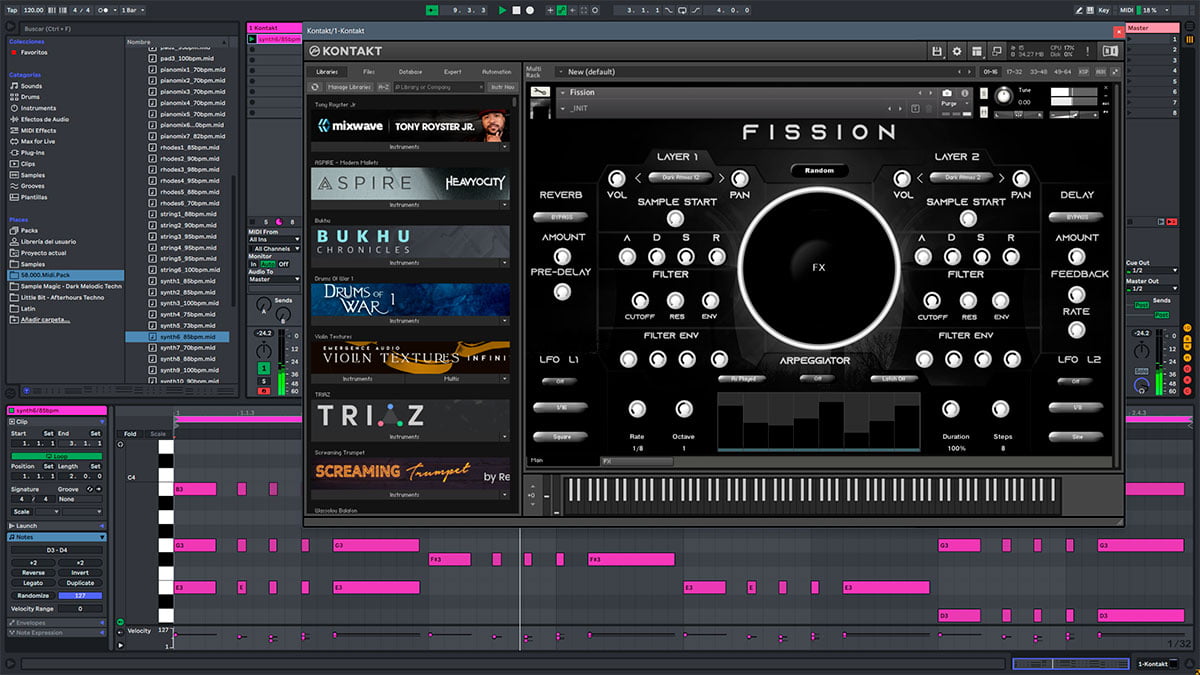Click the Tap tempo button
This screenshot has height=675, width=1200.
click(12, 9)
